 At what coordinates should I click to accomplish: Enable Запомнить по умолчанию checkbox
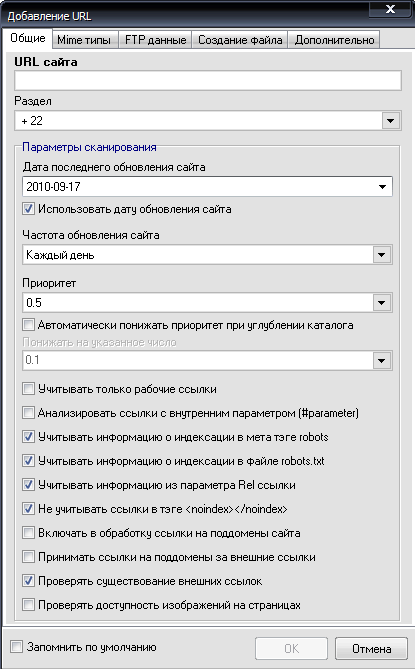tap(17, 647)
